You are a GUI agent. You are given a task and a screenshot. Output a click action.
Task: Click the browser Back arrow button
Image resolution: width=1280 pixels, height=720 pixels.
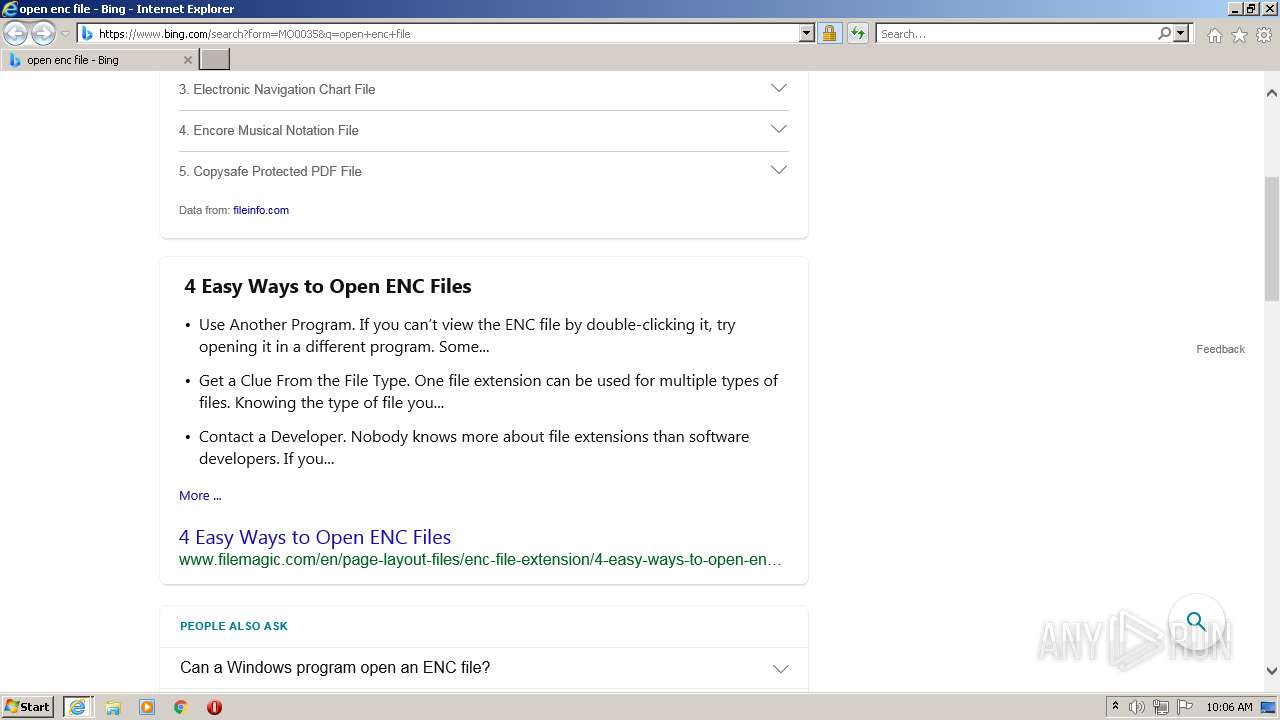click(16, 33)
